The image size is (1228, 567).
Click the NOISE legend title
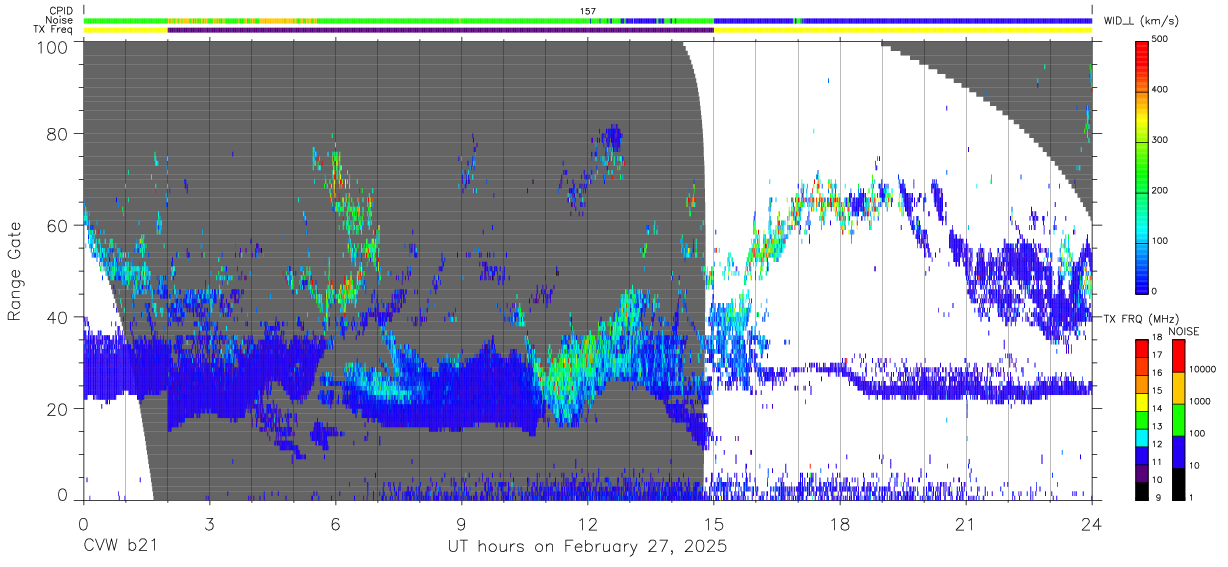coord(1185,331)
